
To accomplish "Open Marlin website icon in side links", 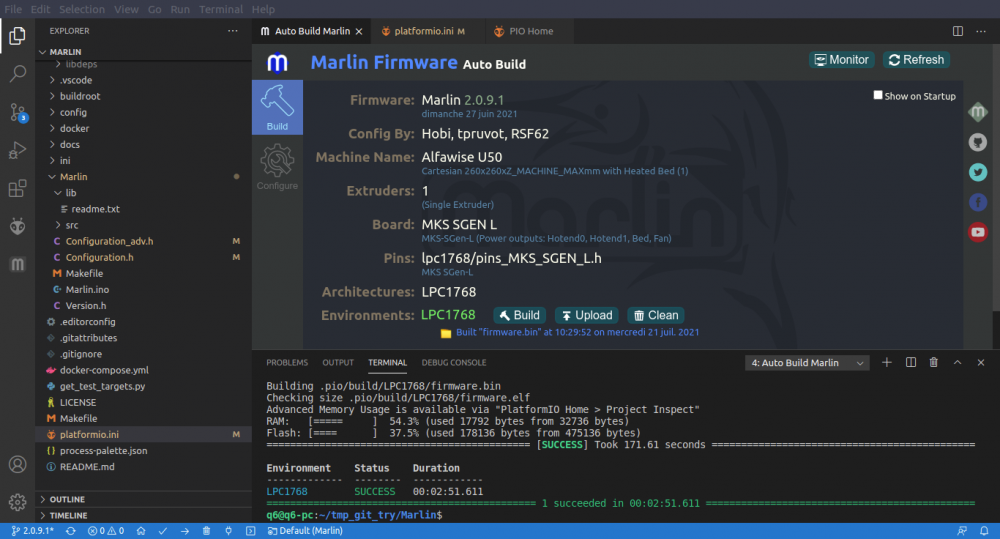I will click(x=978, y=112).
